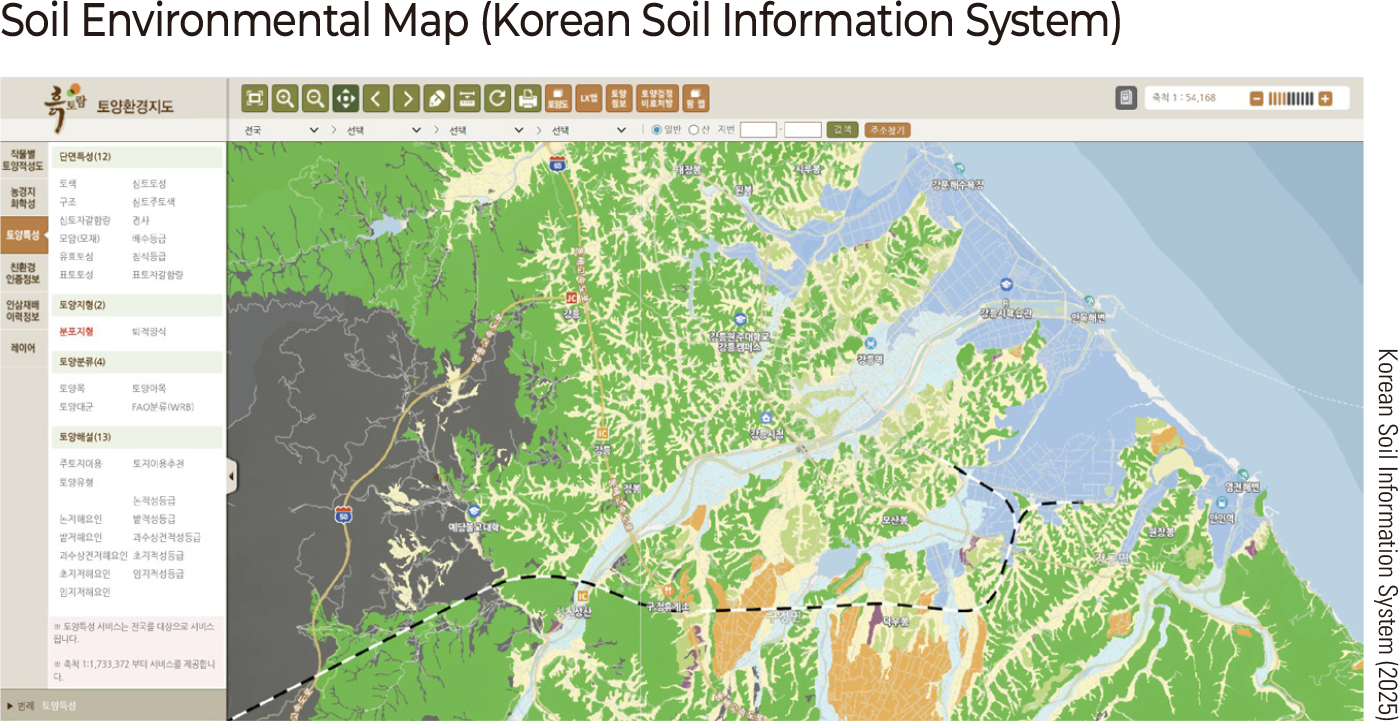Viewport: 1399px width, 721px height.
Task: Select the 토양목 classification item
Action: [72, 388]
